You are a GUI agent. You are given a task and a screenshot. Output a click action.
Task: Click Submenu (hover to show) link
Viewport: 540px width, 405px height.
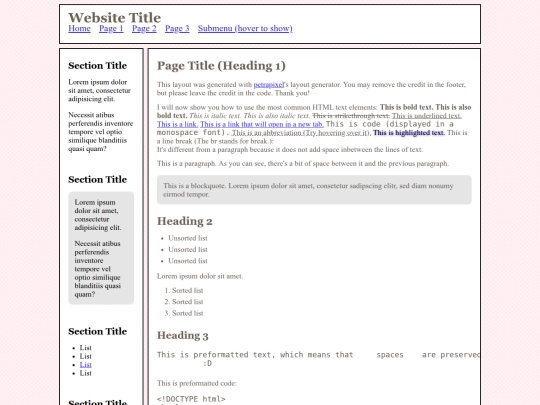coord(245,29)
